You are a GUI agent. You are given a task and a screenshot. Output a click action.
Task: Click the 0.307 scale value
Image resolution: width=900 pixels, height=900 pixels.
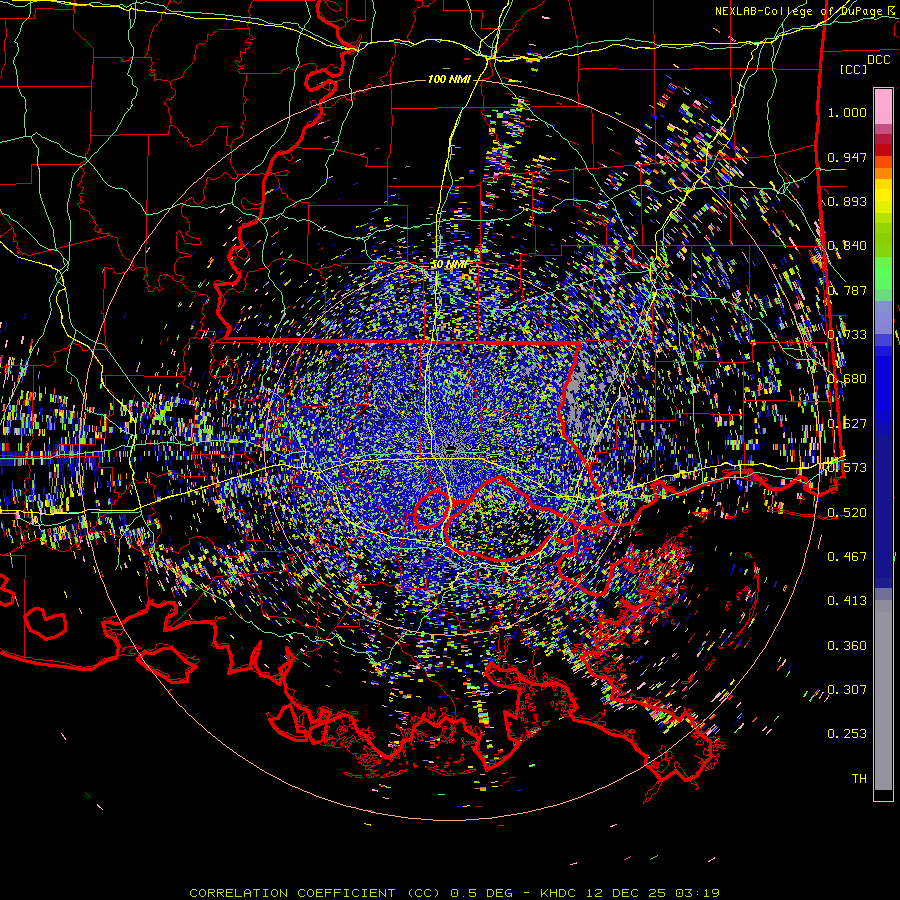(x=847, y=689)
